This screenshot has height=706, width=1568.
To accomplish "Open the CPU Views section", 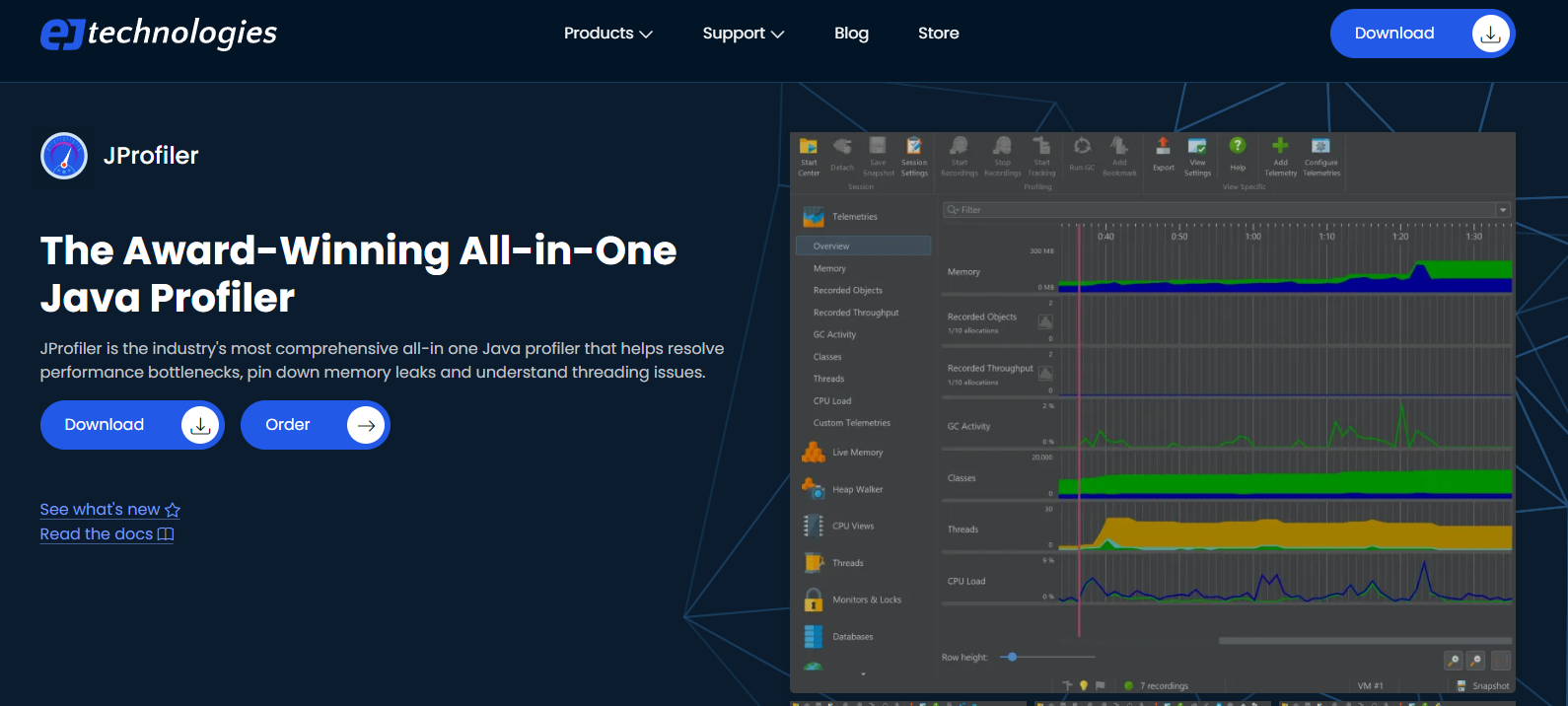I will (x=839, y=527).
